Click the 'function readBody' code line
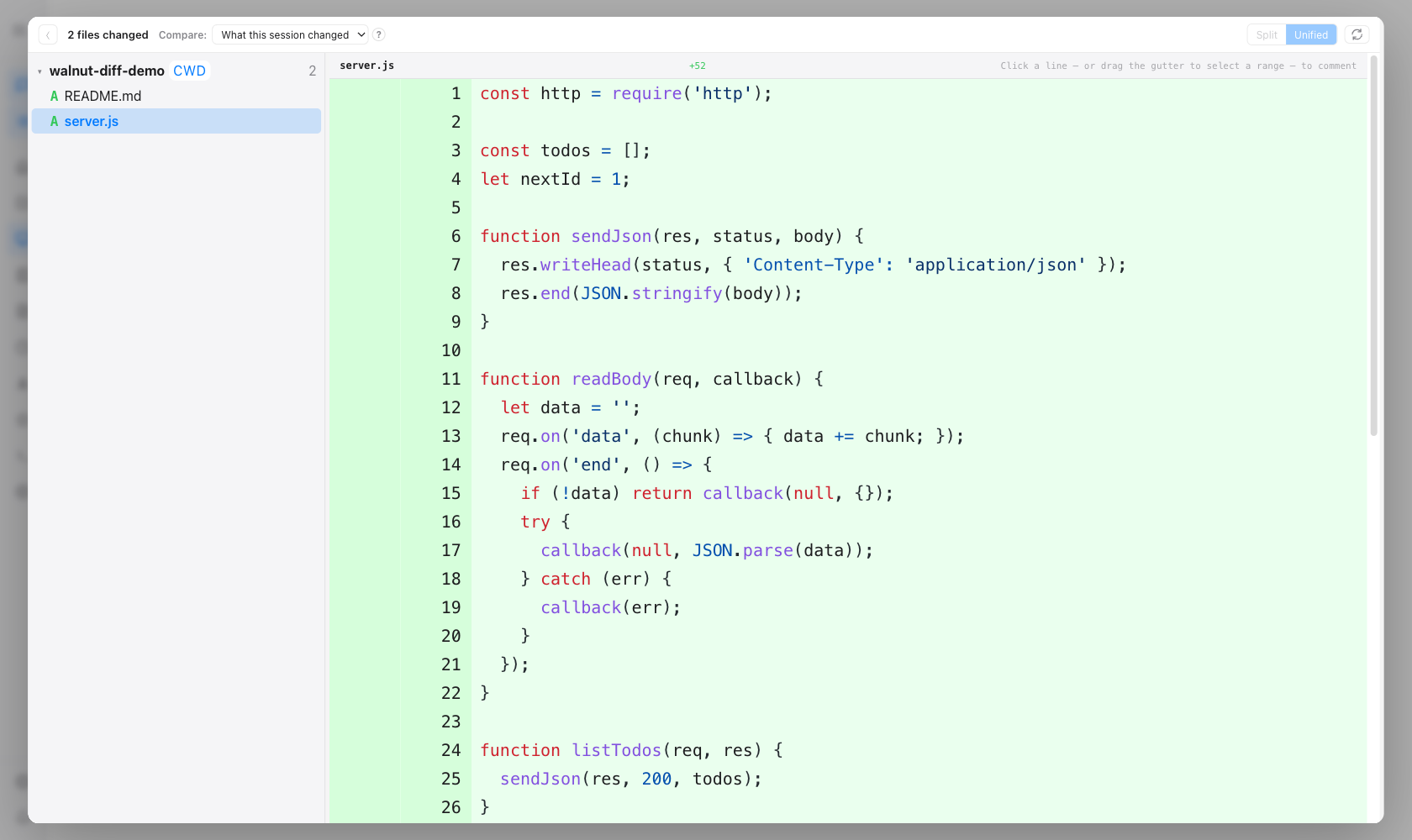The width and height of the screenshot is (1412, 840). pos(652,379)
